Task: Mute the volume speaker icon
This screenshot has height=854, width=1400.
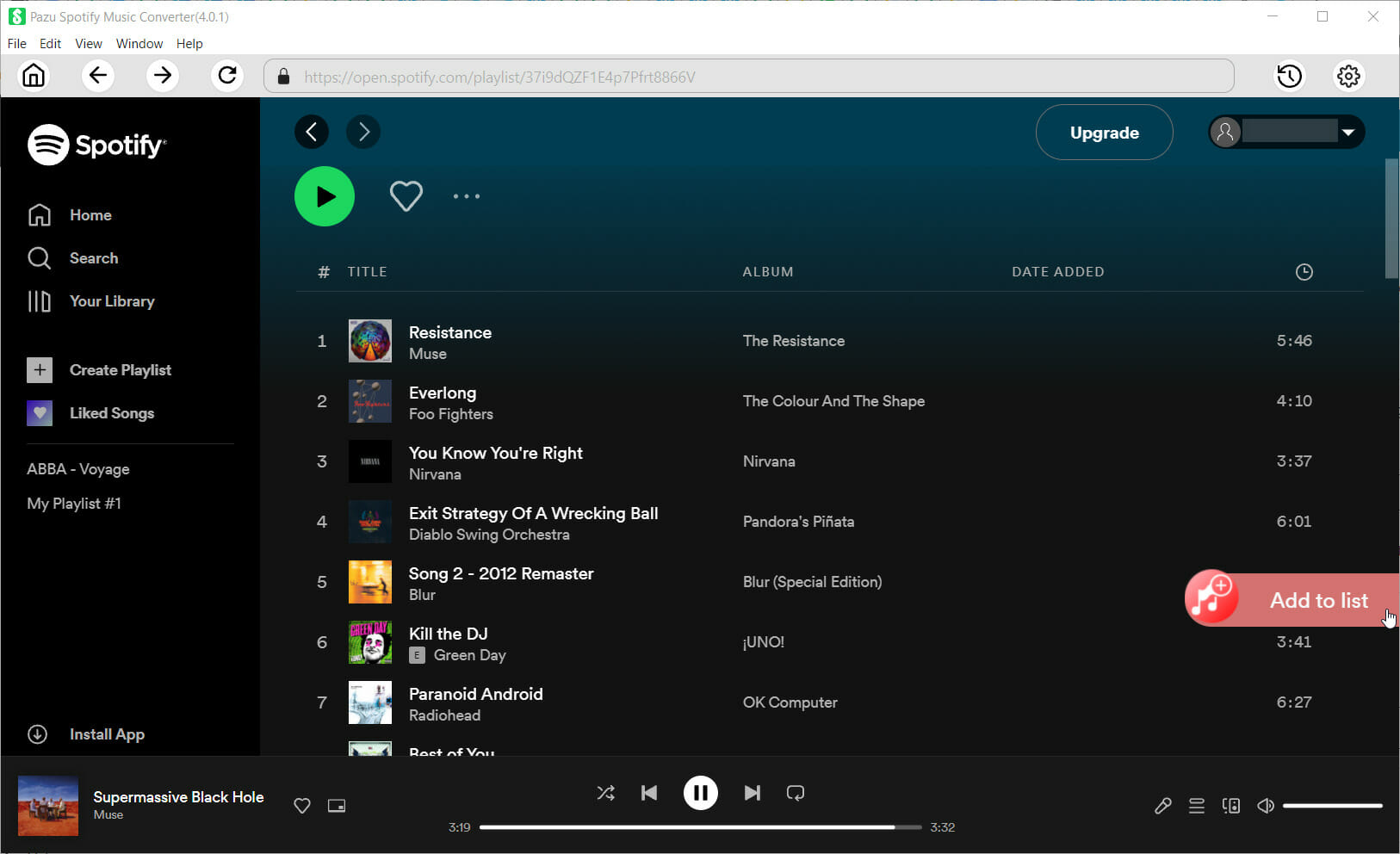Action: [1266, 806]
